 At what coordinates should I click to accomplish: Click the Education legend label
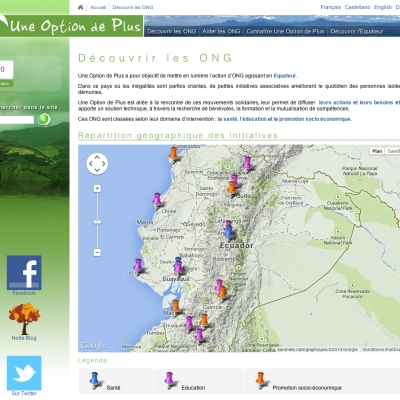[x=193, y=388]
